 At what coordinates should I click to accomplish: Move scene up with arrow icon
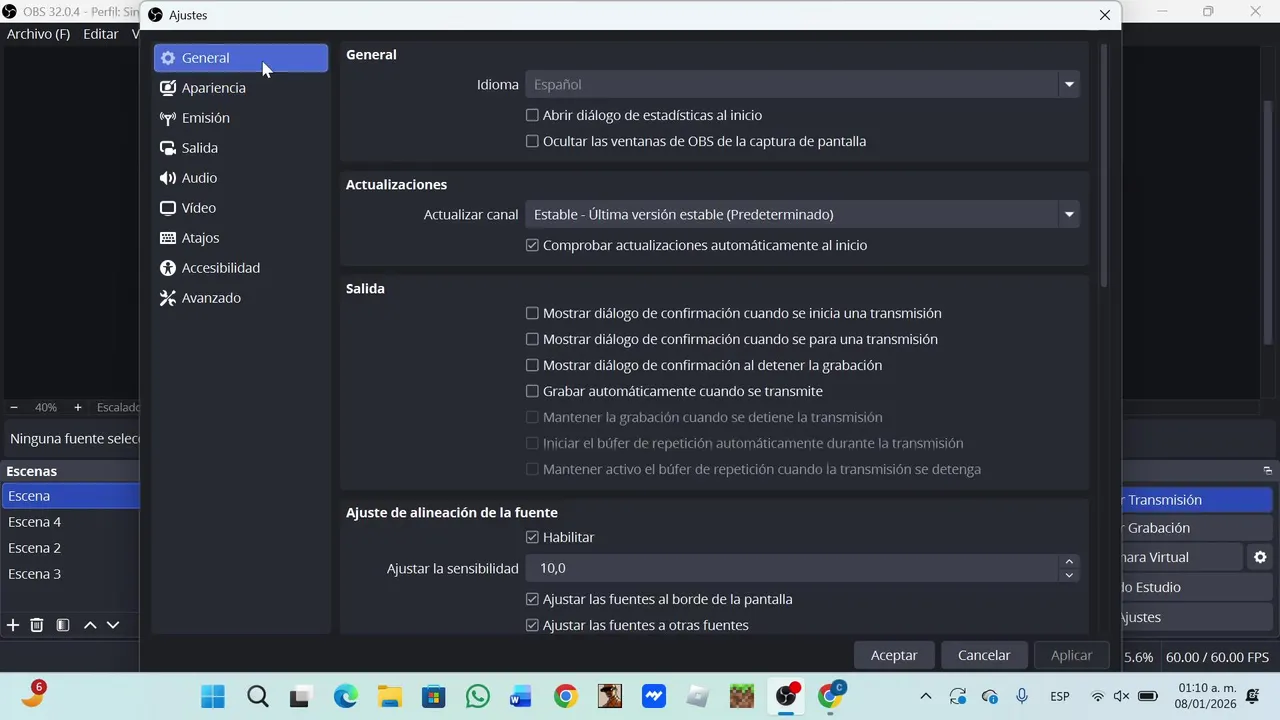pyautogui.click(x=90, y=625)
